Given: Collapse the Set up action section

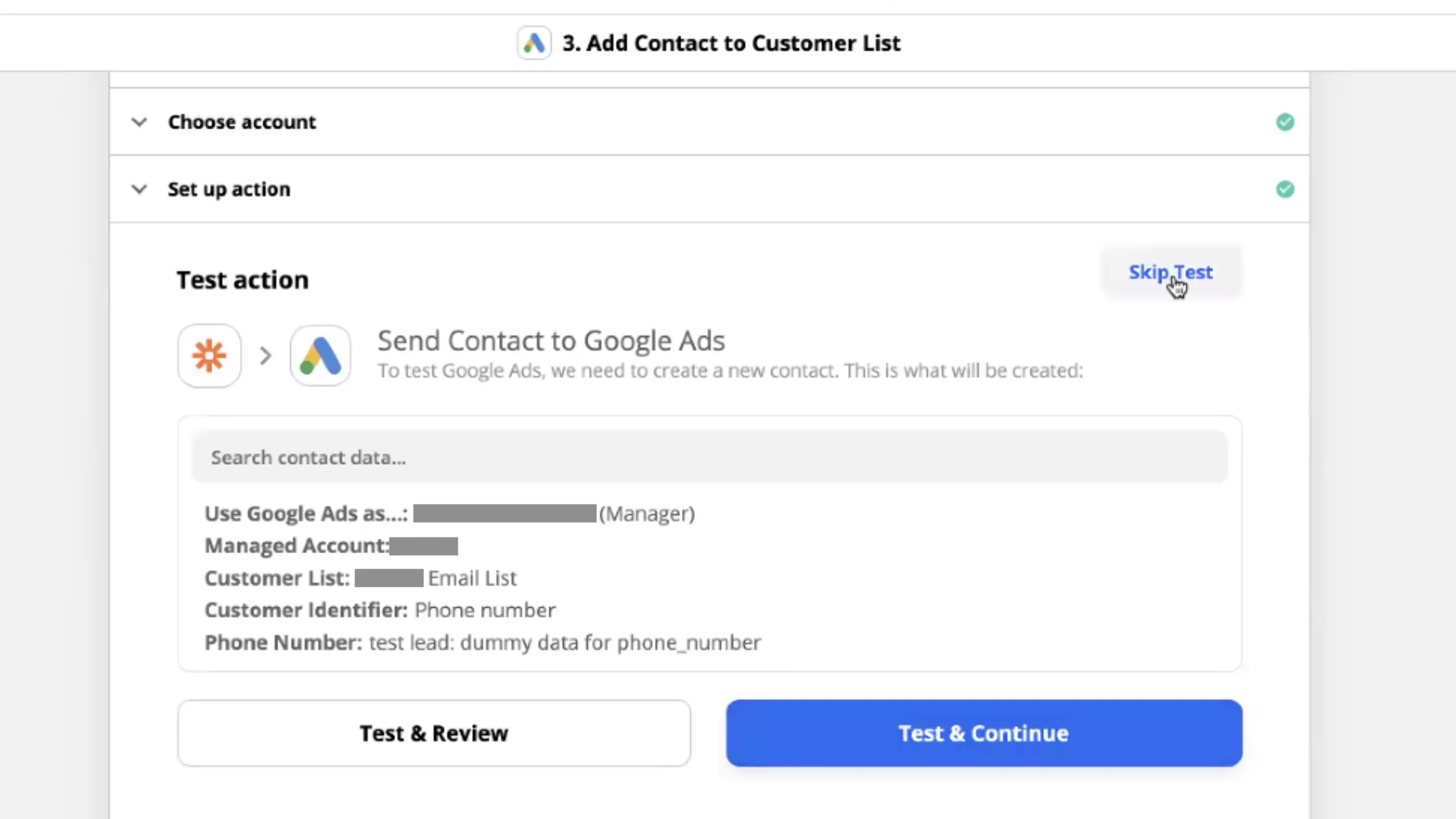Looking at the screenshot, I should tap(139, 189).
